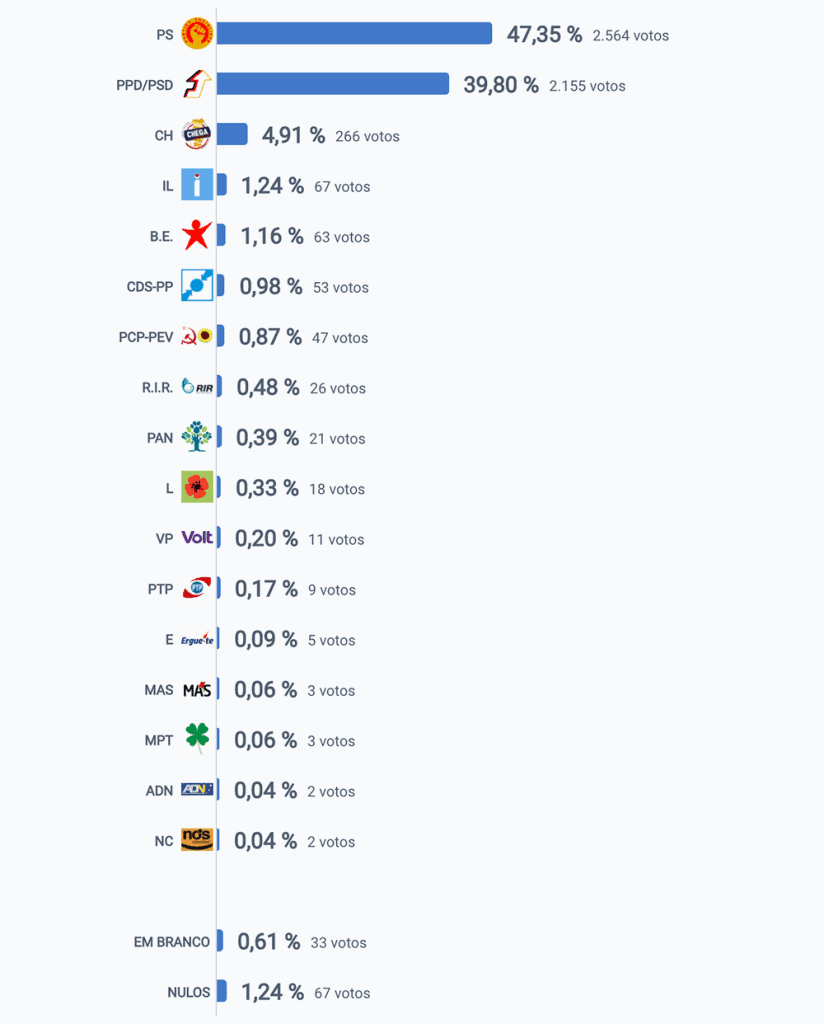Click the 2.564 votos text

(631, 36)
